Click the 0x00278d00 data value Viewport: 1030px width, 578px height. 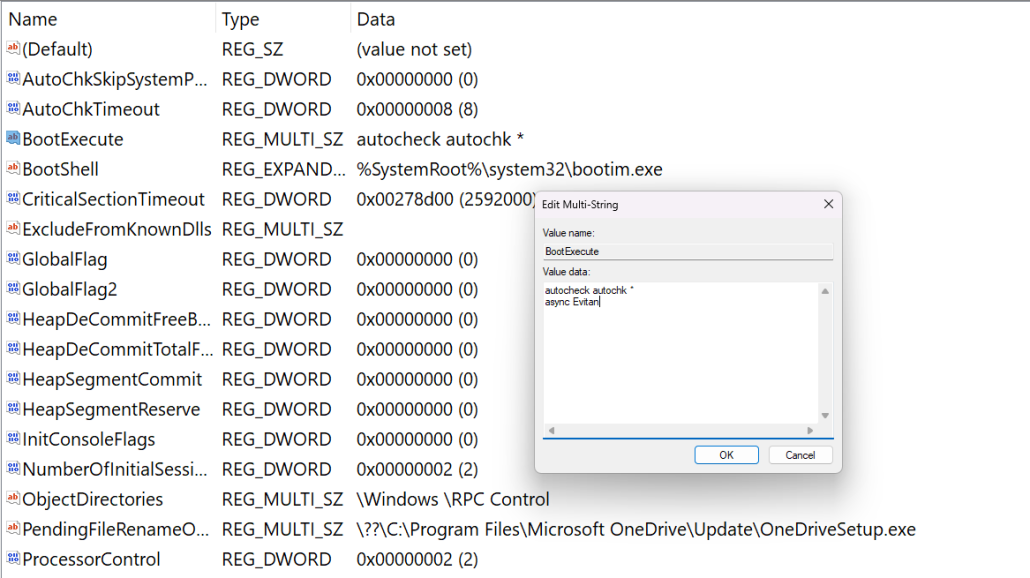pos(446,199)
